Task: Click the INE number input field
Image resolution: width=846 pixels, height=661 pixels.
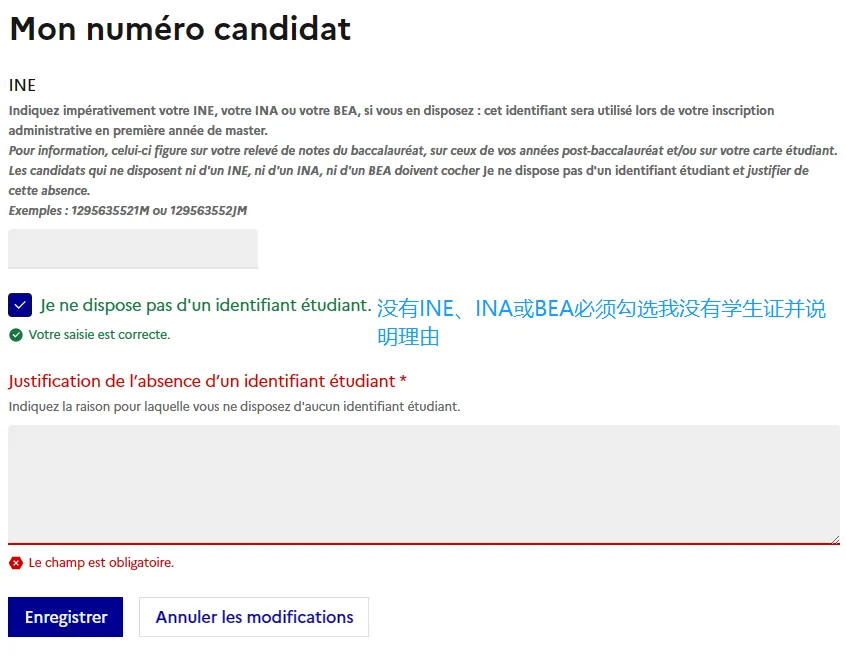Action: click(132, 248)
